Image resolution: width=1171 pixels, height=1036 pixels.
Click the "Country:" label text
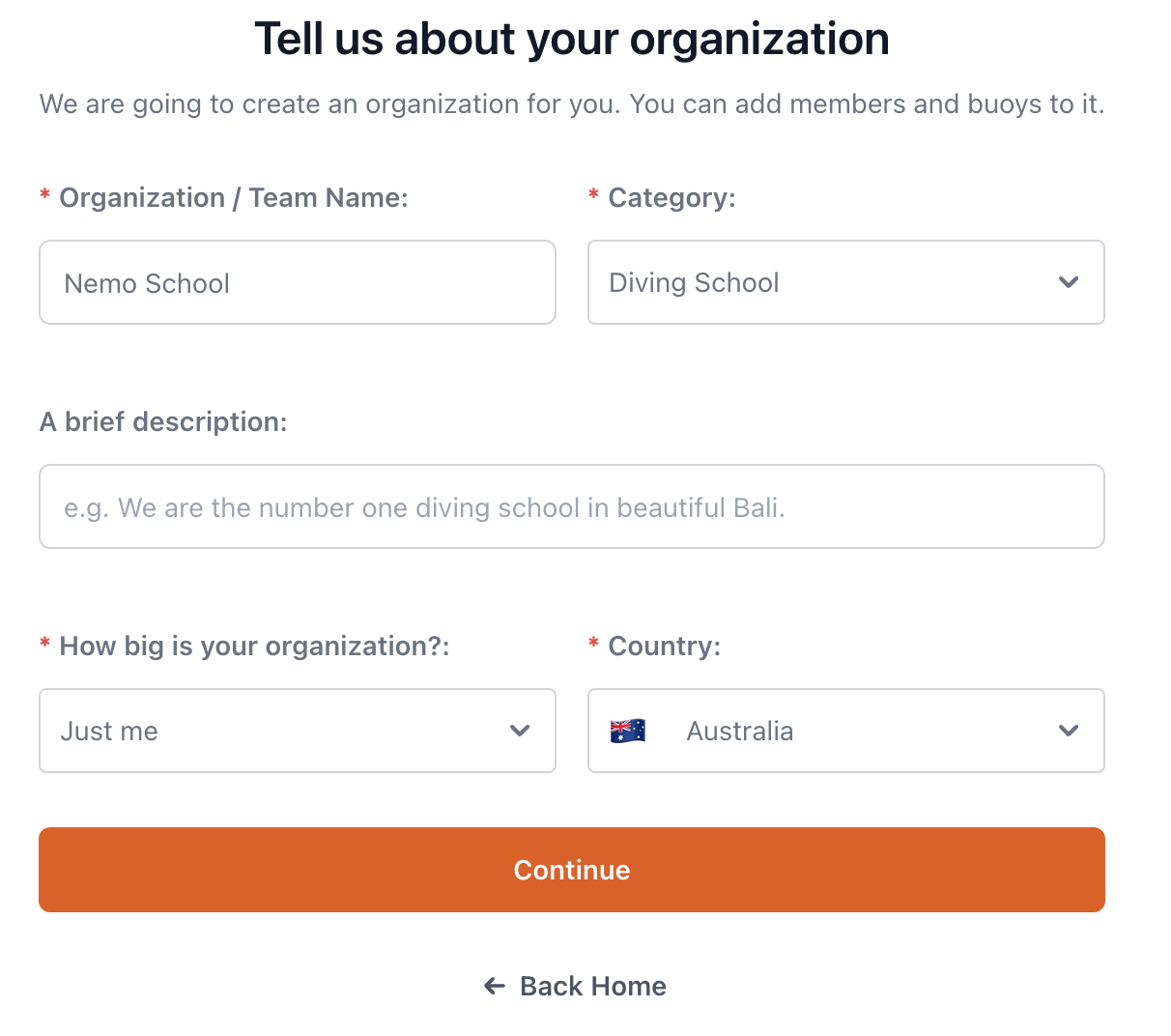tap(664, 647)
